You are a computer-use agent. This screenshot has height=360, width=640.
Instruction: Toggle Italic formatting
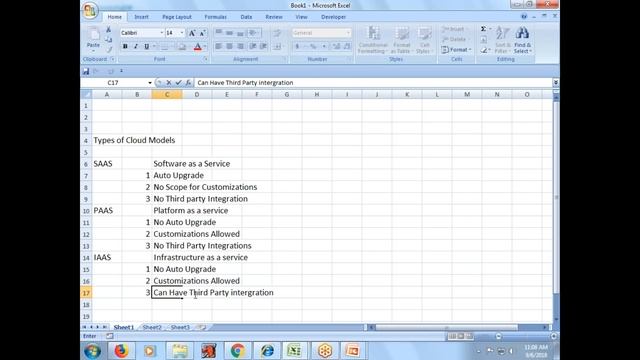click(x=136, y=47)
